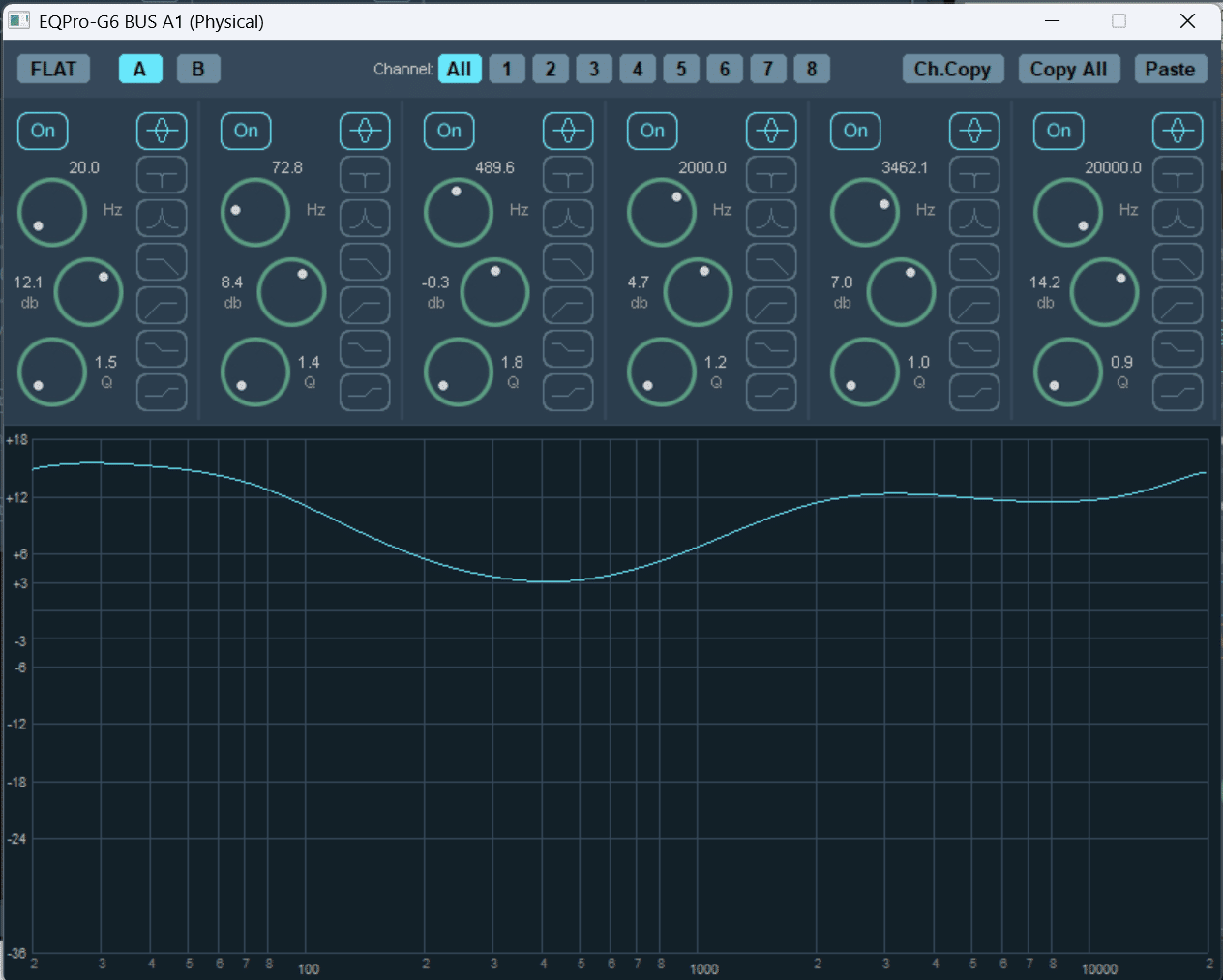Viewport: 1223px width, 980px height.
Task: Pick the descending shelf filter icon in 3462.1 Hz band
Action: coord(974,349)
